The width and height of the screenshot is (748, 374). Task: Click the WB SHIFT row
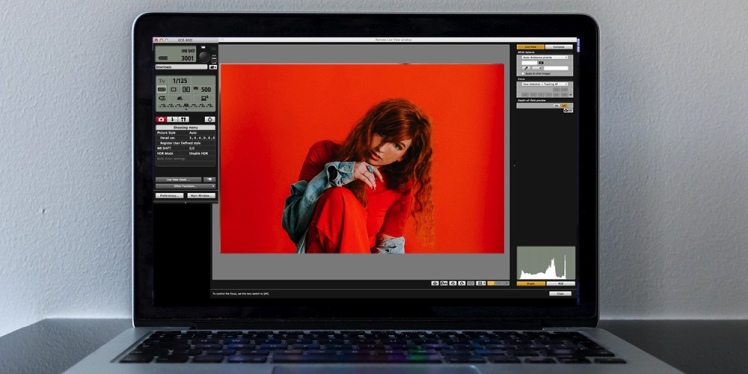coord(186,148)
